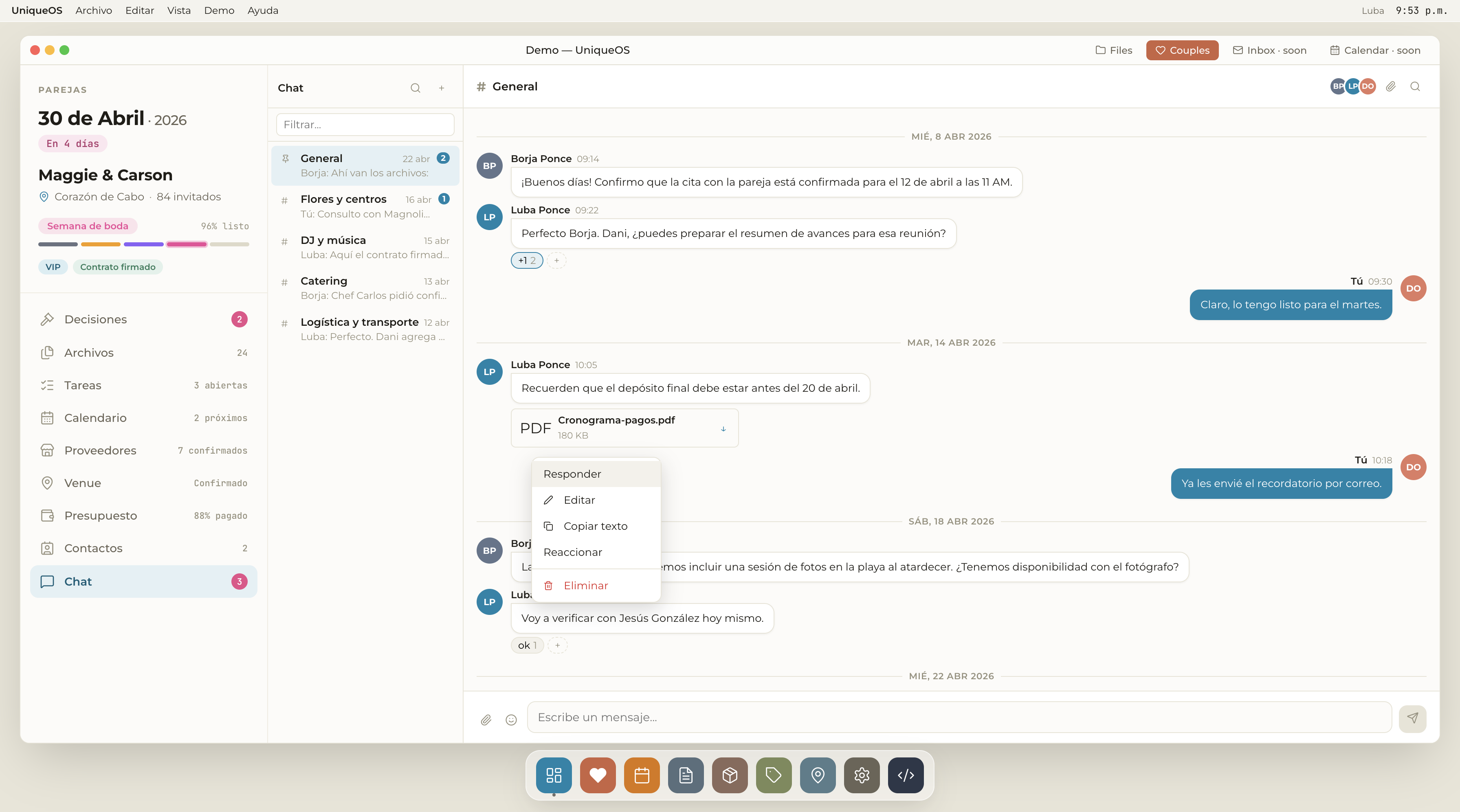The image size is (1460, 812).
Task: Click LP member avatar in General header
Action: click(x=1353, y=87)
